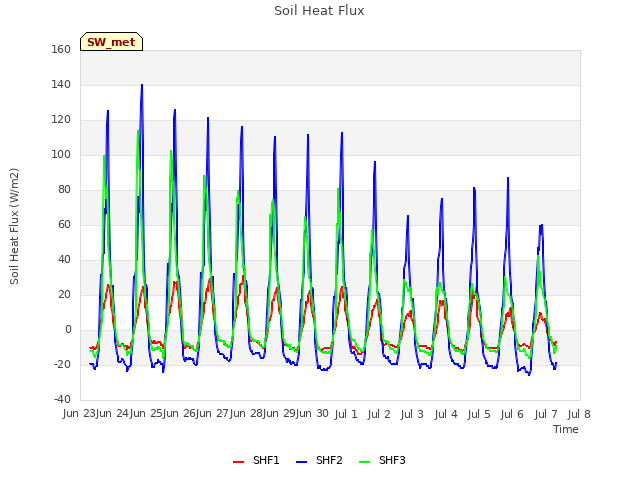
Task: Toggle the SHF1 series in legend
Action: pyautogui.click(x=256, y=460)
